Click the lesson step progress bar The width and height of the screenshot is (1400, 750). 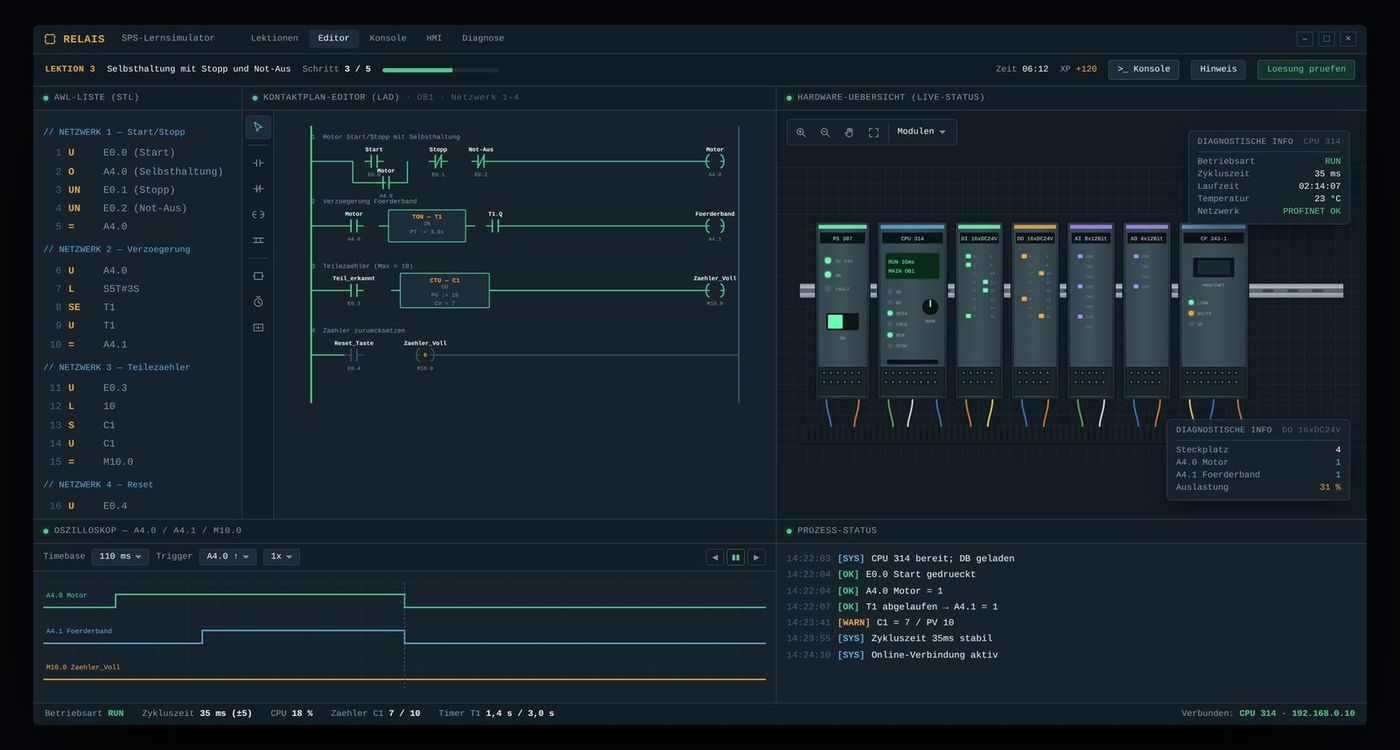point(441,70)
